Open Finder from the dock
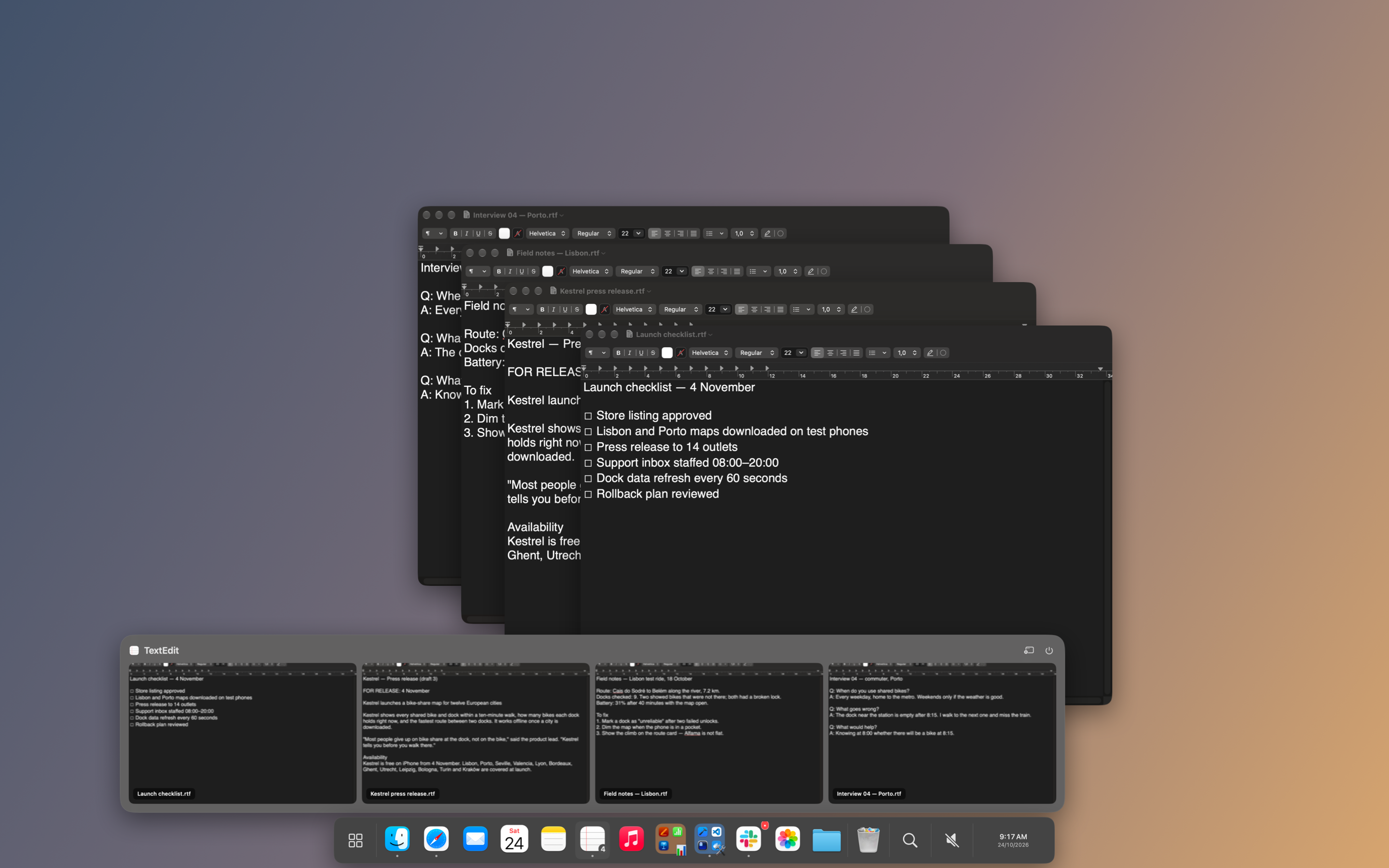The image size is (1389, 868). click(397, 839)
